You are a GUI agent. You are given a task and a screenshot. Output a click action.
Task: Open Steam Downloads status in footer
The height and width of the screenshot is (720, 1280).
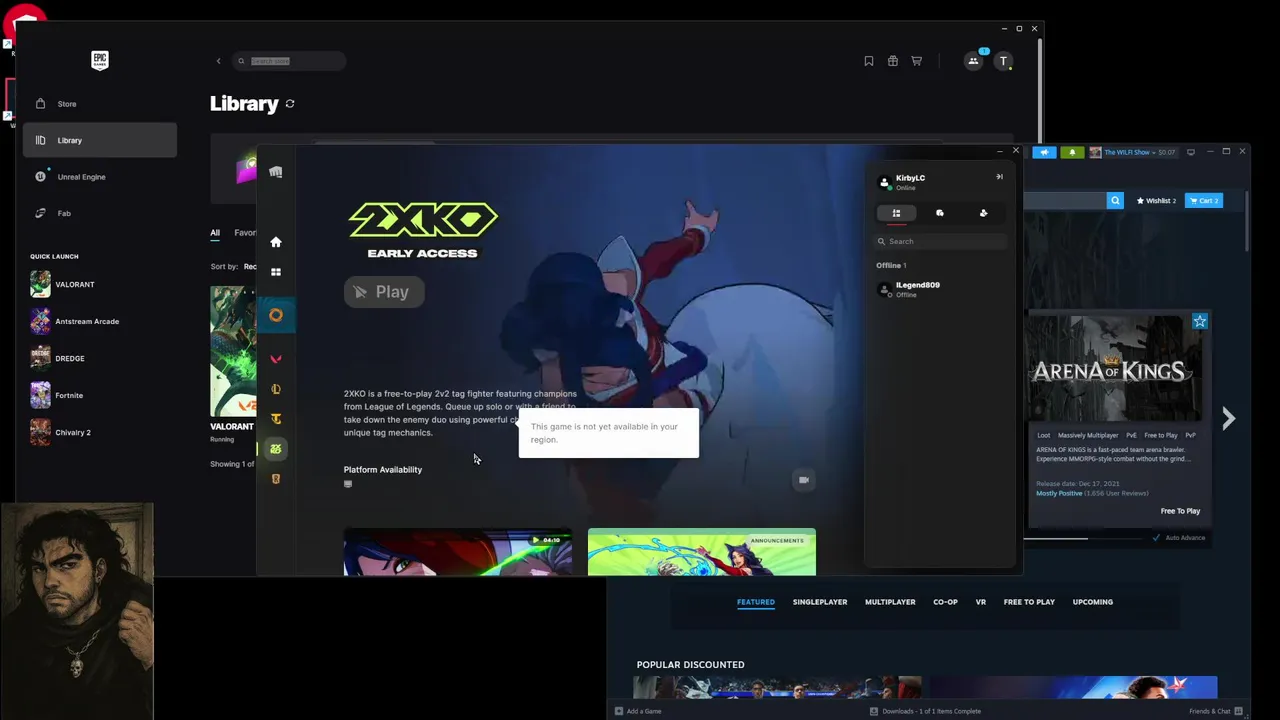pyautogui.click(x=925, y=711)
